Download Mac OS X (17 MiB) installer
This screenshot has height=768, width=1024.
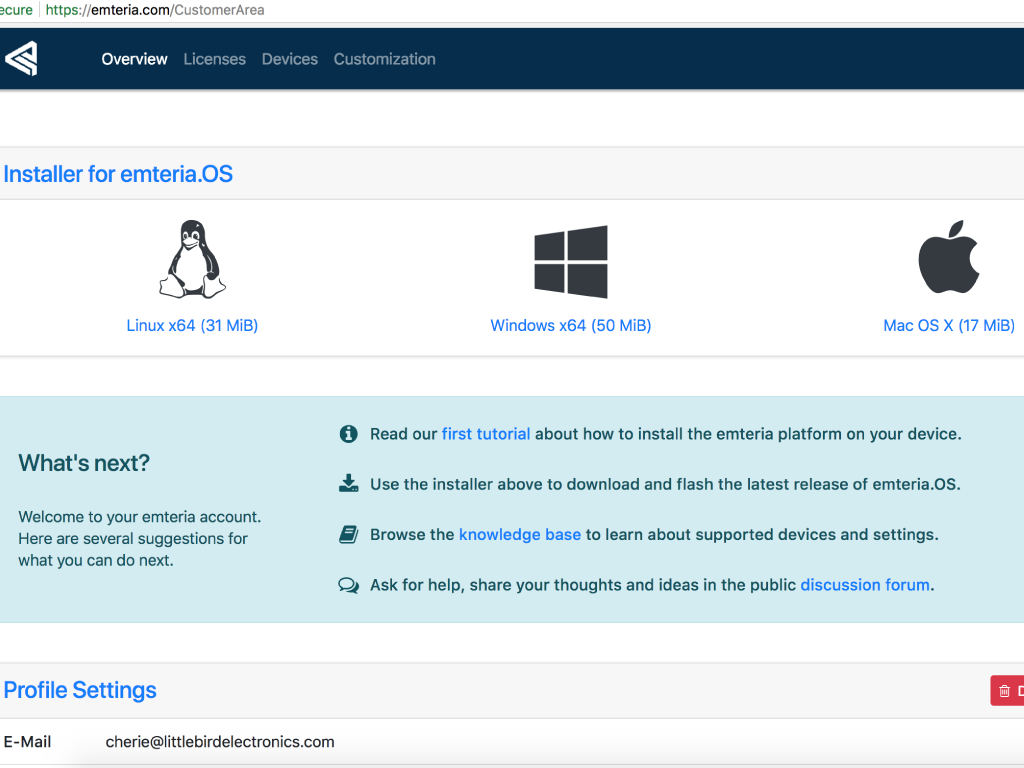click(949, 325)
